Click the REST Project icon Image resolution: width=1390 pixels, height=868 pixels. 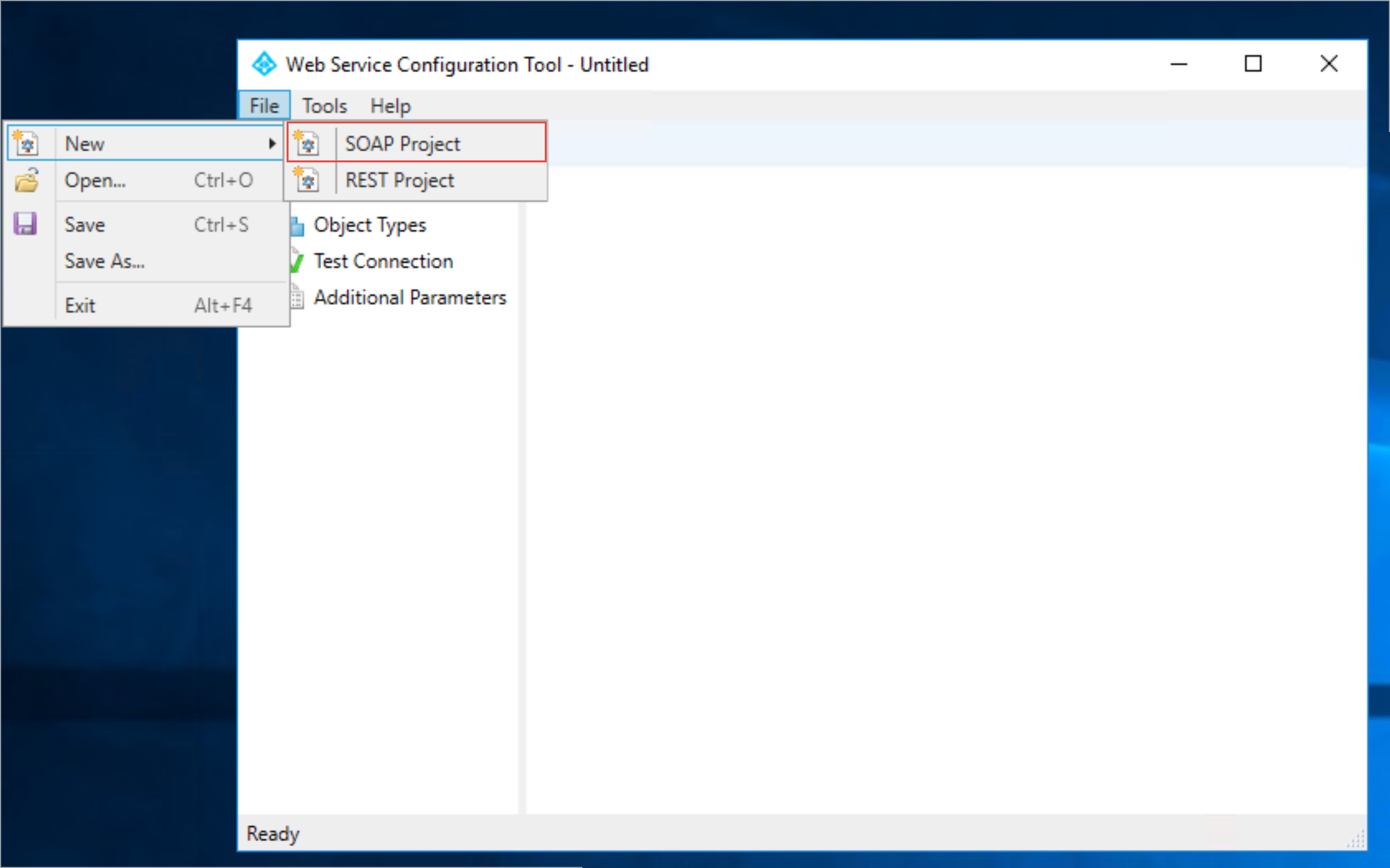(307, 181)
